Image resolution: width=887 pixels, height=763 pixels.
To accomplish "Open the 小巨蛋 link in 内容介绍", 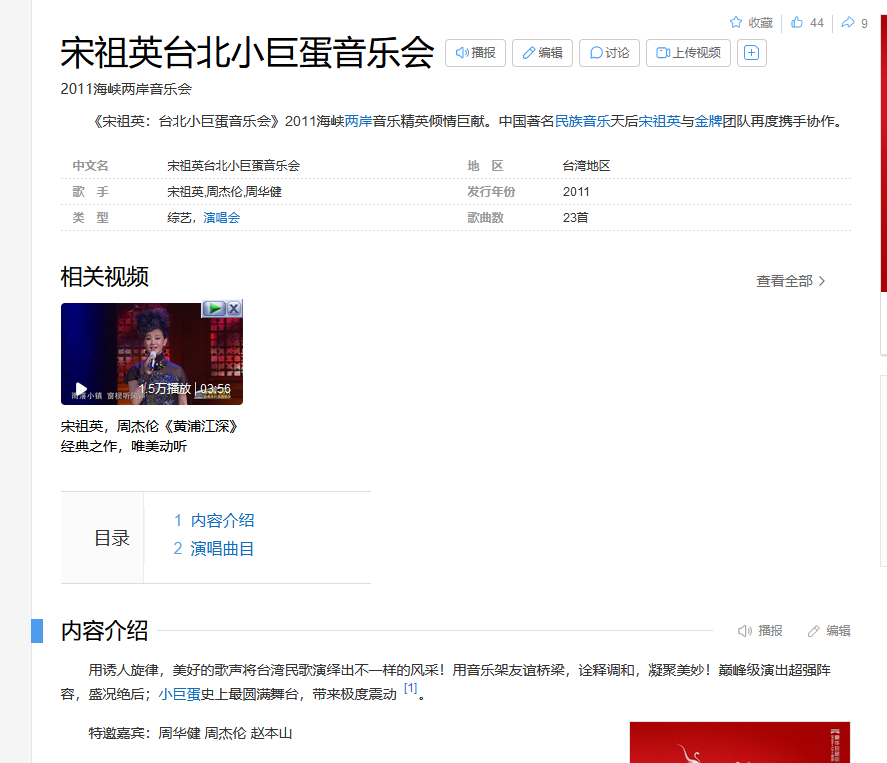I will click(179, 694).
